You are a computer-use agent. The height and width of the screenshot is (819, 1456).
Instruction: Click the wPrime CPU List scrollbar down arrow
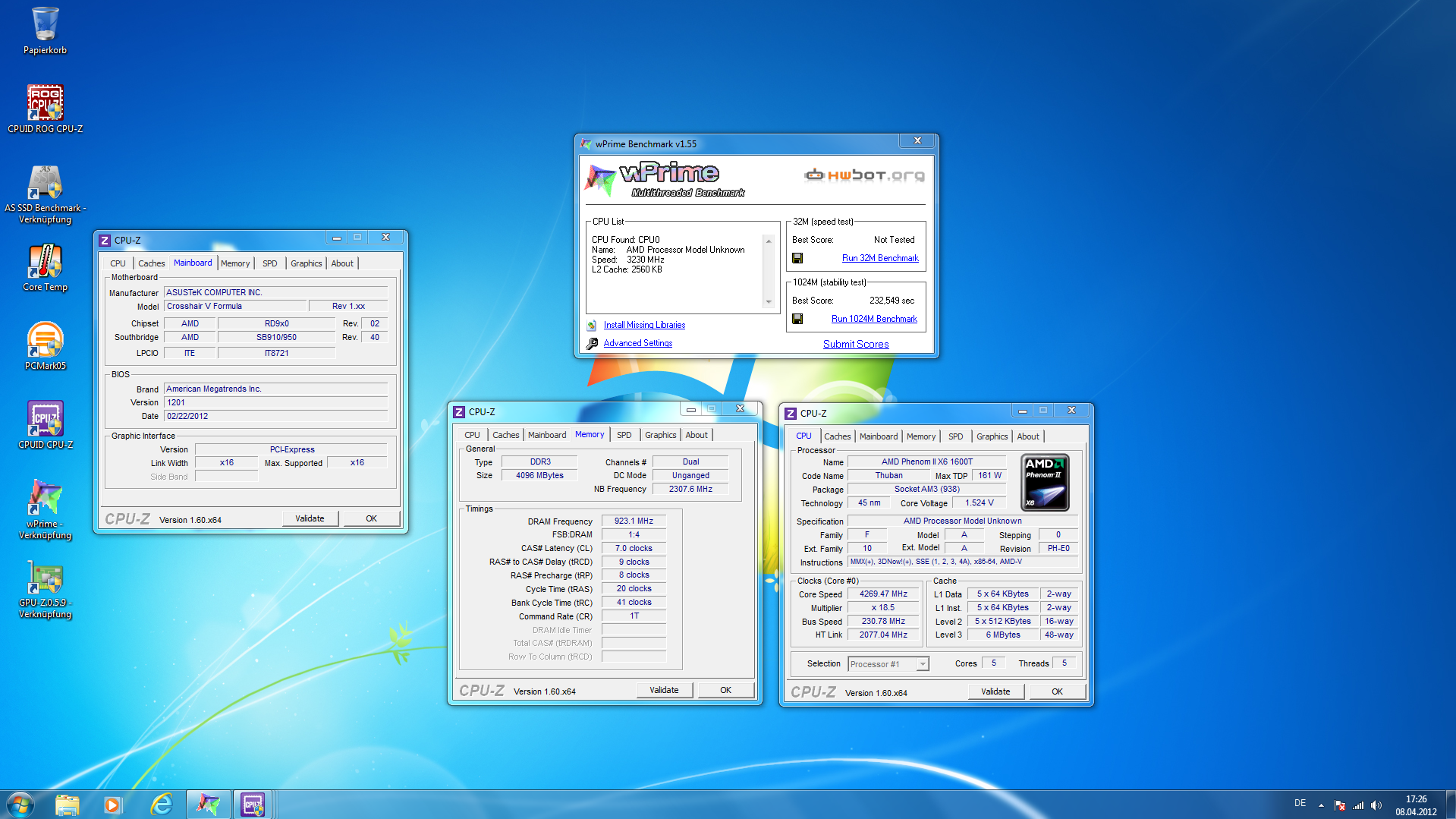tap(769, 302)
